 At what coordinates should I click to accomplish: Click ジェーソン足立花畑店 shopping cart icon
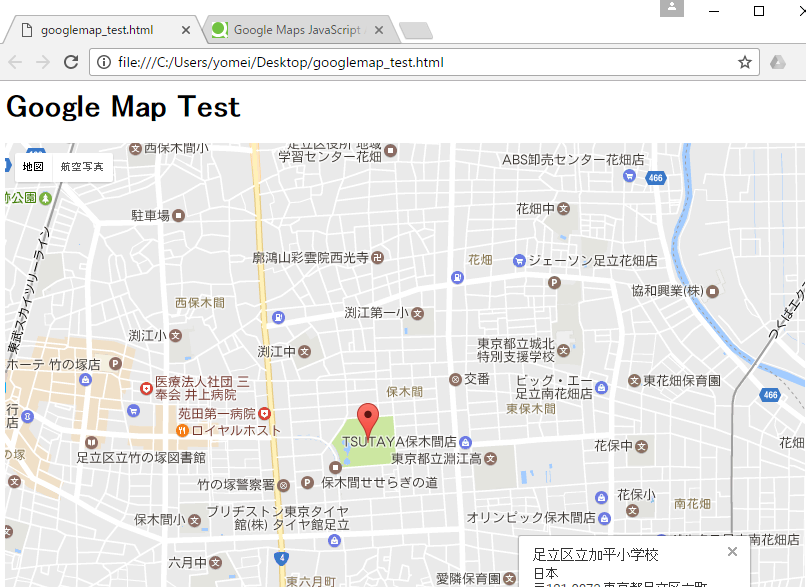pos(519,261)
